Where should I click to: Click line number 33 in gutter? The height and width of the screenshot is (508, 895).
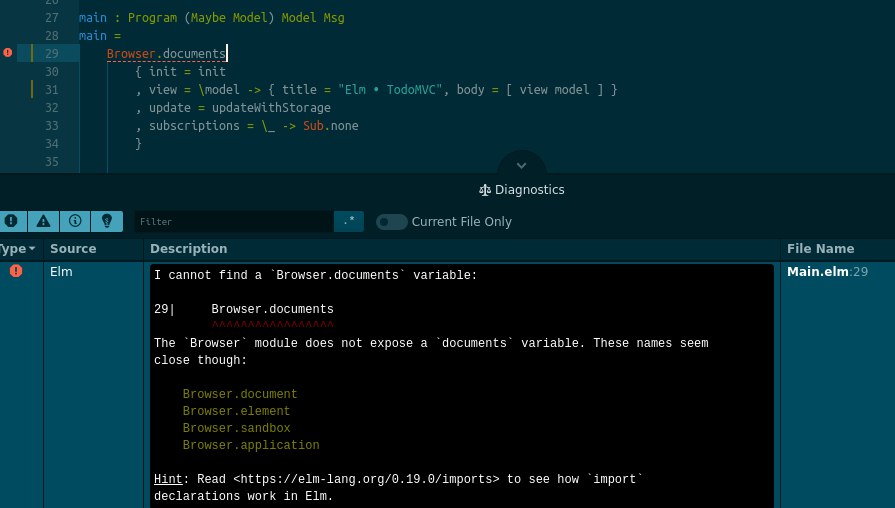click(x=51, y=126)
